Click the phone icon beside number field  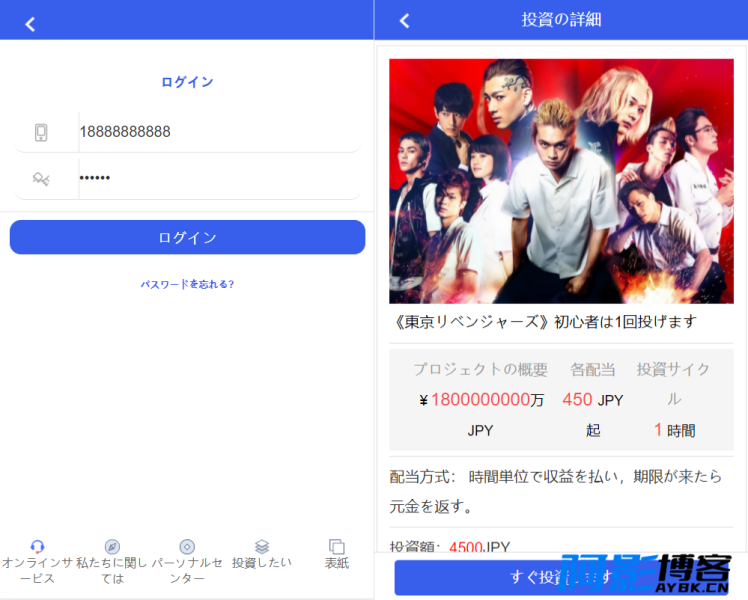pyautogui.click(x=41, y=132)
